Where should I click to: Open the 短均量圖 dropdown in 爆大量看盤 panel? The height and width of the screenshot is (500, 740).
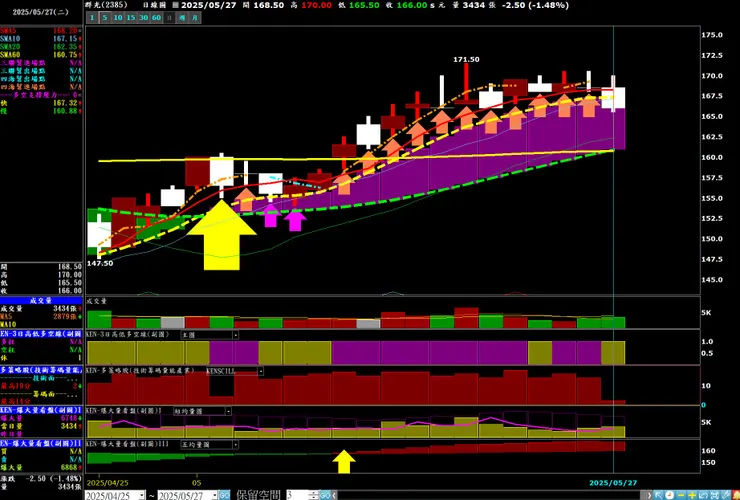[202, 411]
